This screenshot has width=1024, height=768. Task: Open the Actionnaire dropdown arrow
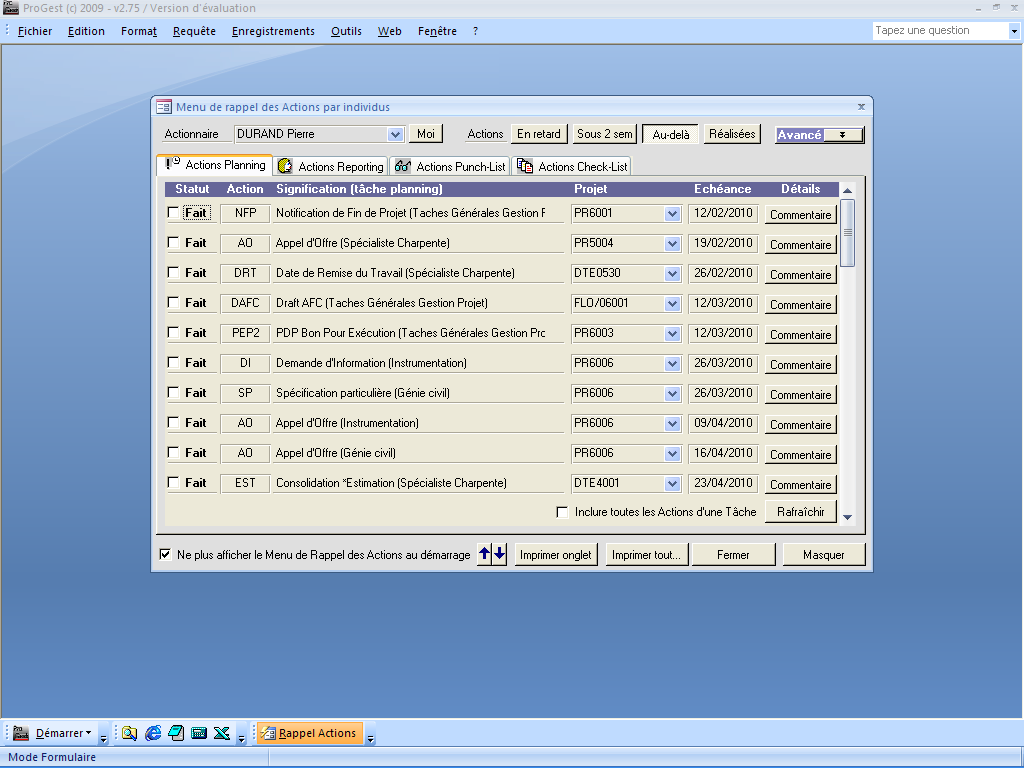click(x=395, y=134)
